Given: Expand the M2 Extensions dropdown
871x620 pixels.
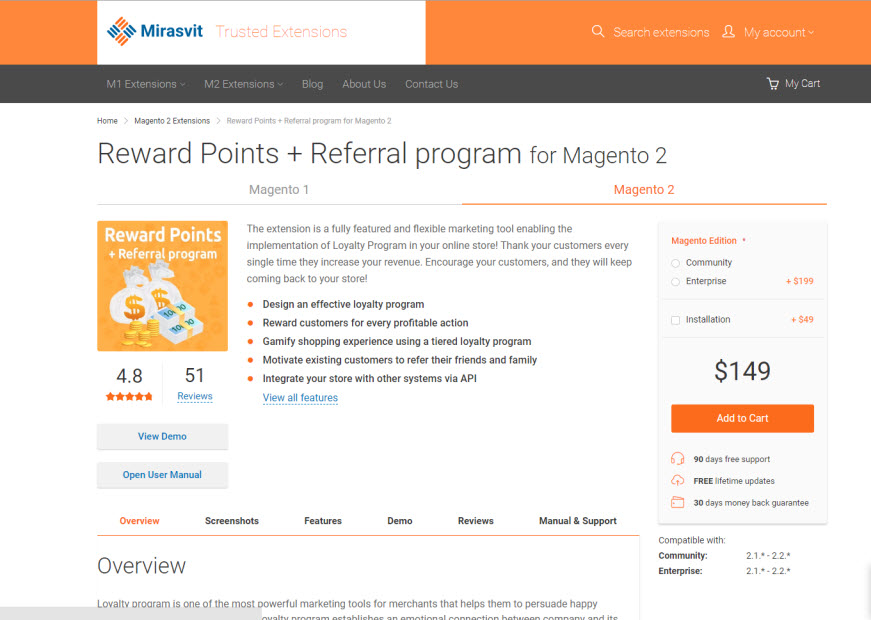Looking at the screenshot, I should (x=243, y=84).
